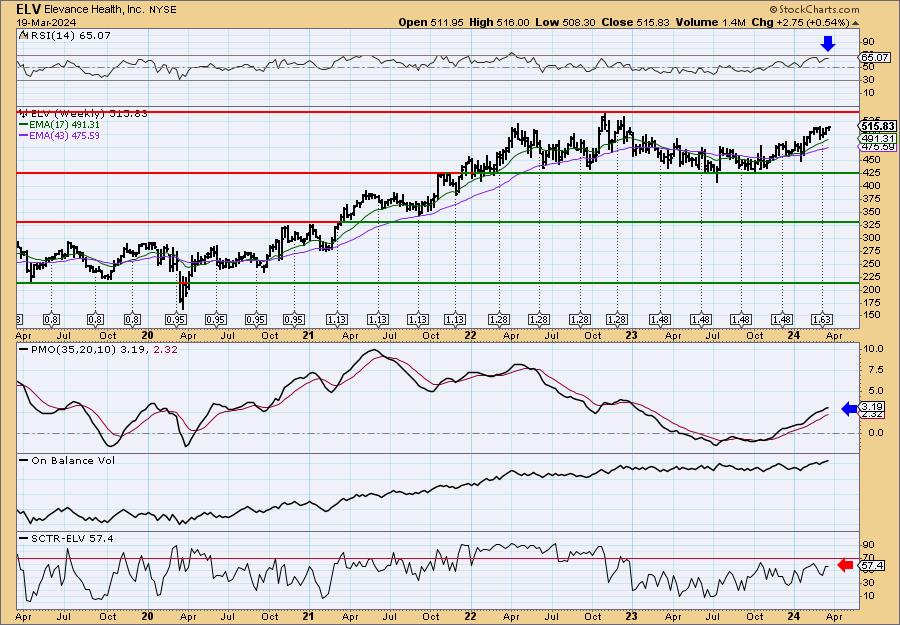This screenshot has height=625, width=900.
Task: Click the up triangle after the change percent
Action: [x=855, y=23]
